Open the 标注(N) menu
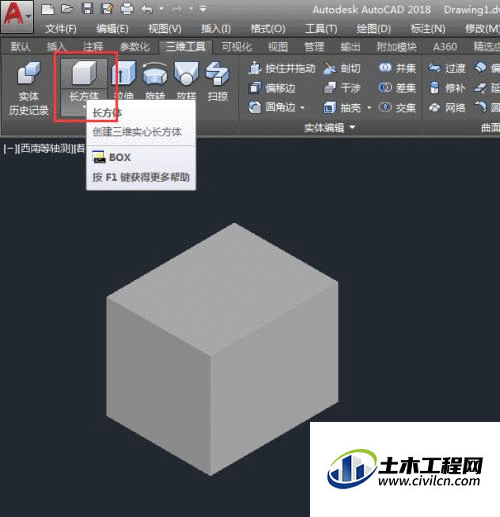Image resolution: width=500 pixels, height=517 pixels. coord(428,29)
